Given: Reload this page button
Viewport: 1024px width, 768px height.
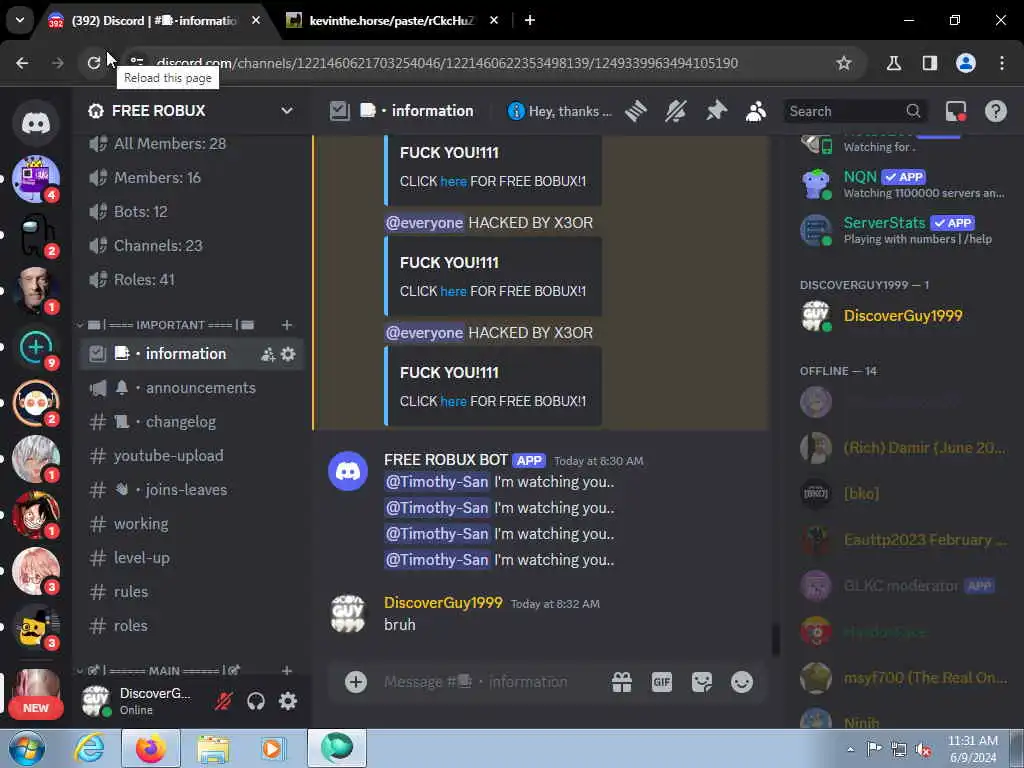Looking at the screenshot, I should click(x=93, y=63).
